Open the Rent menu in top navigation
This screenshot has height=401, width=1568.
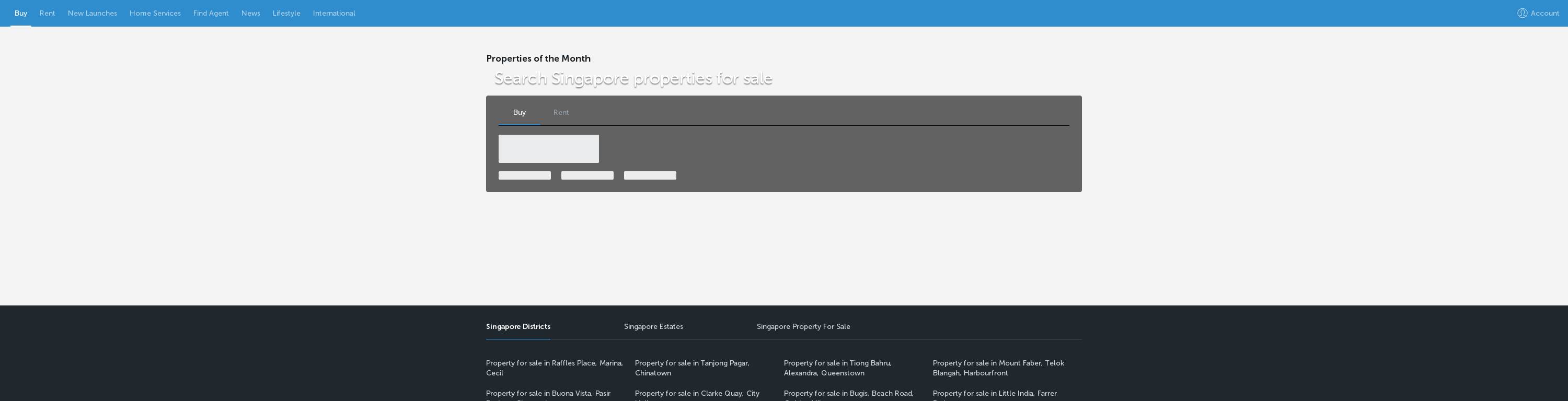[x=48, y=14]
